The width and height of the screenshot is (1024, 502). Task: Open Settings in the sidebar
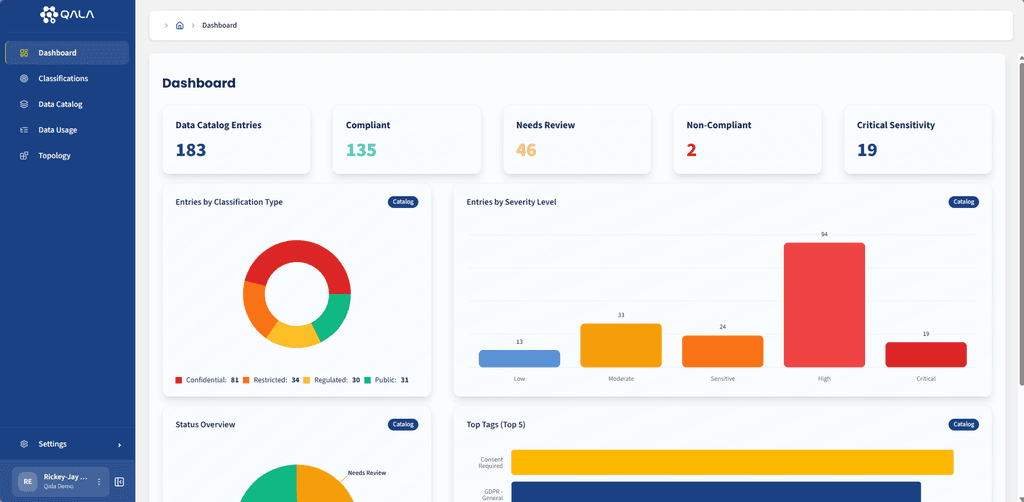point(67,444)
